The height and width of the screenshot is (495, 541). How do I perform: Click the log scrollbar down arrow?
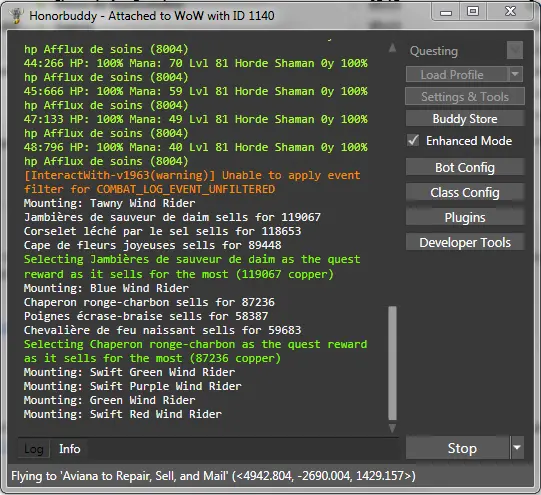pyautogui.click(x=392, y=428)
